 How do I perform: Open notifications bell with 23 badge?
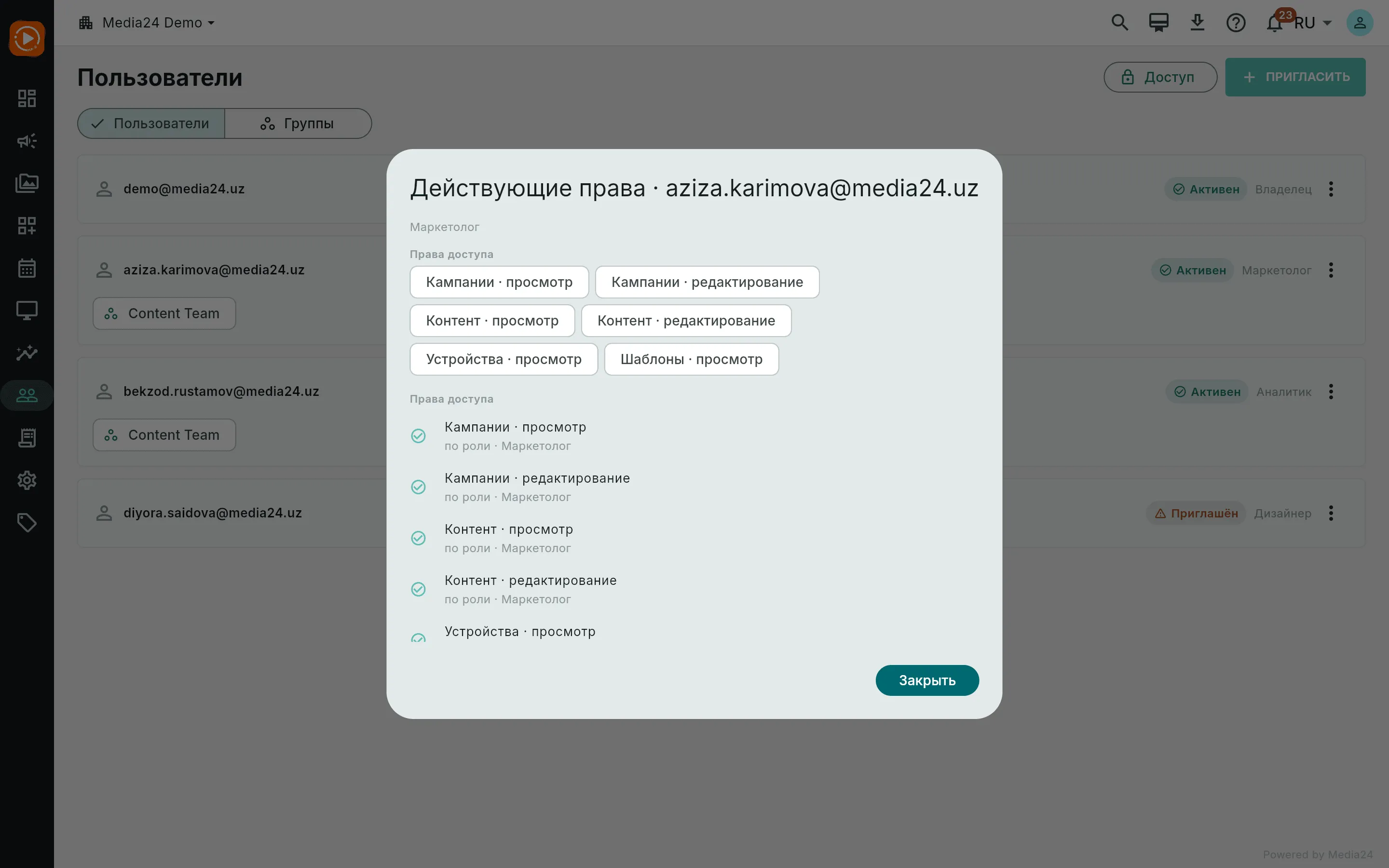pyautogui.click(x=1275, y=23)
